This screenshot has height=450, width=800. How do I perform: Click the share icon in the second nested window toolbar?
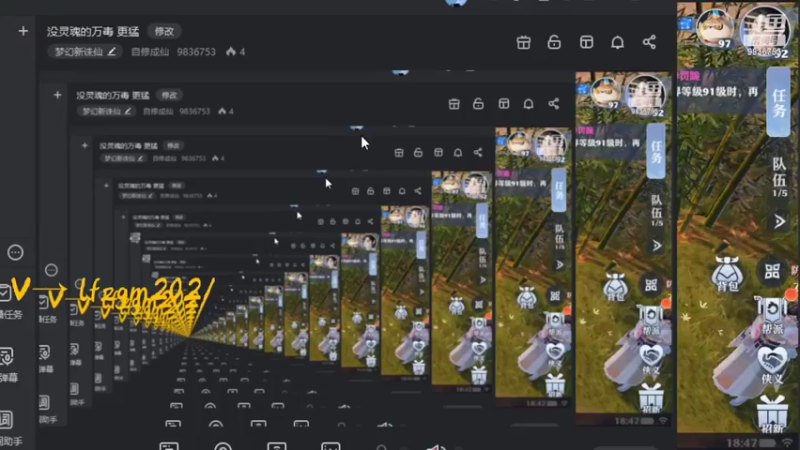[x=554, y=104]
